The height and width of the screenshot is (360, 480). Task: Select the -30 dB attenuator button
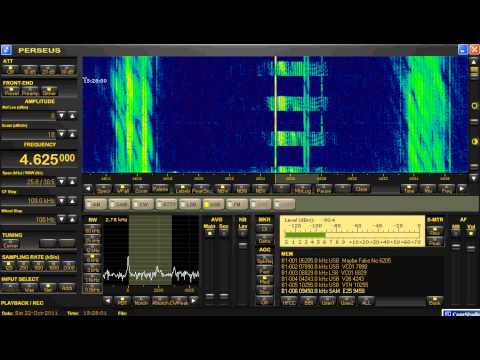67,70
